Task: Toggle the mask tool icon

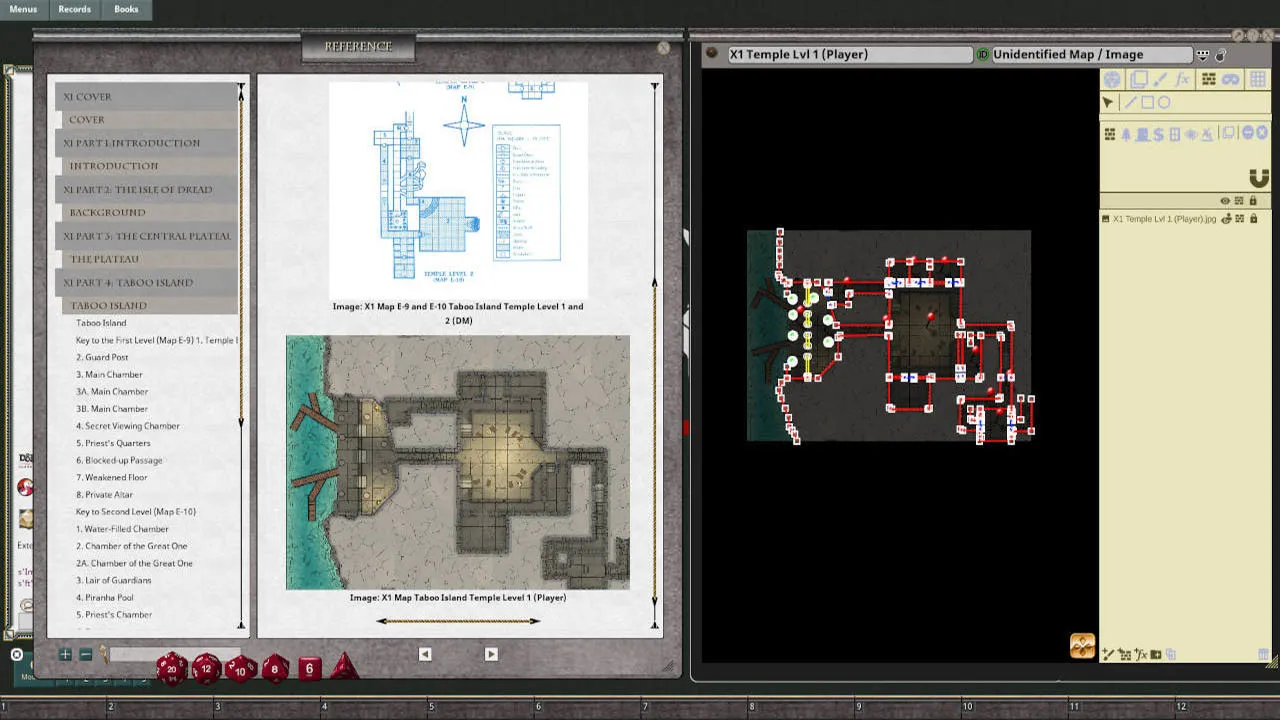Action: click(1231, 79)
